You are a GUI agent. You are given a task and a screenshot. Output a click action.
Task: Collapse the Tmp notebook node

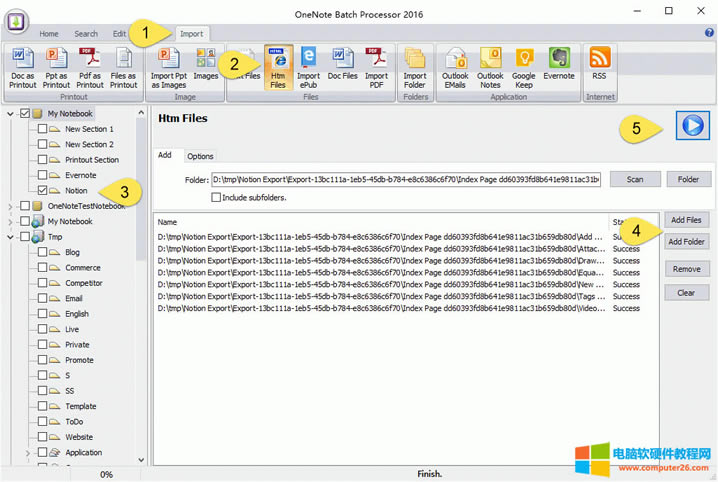point(11,237)
